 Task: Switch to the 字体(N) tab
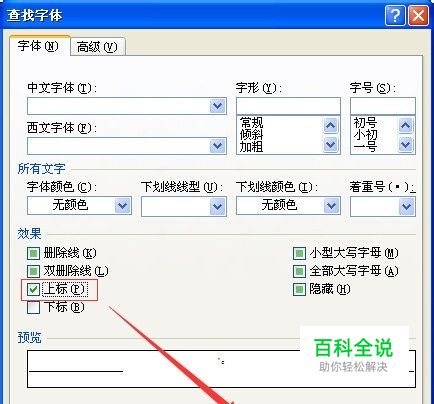[x=39, y=46]
